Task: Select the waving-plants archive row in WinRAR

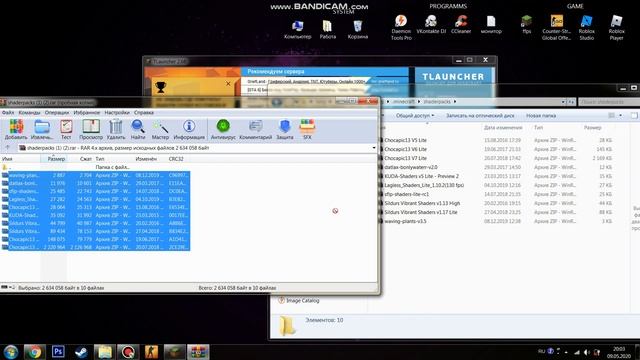Action: click(95, 175)
